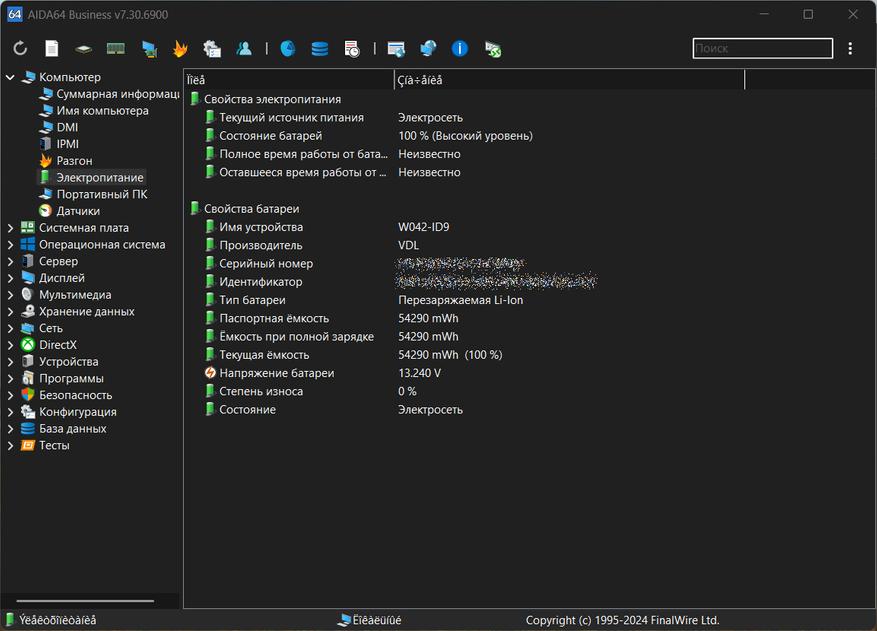Select Имя компьютера in the tree
The width and height of the screenshot is (877, 631).
tap(102, 111)
